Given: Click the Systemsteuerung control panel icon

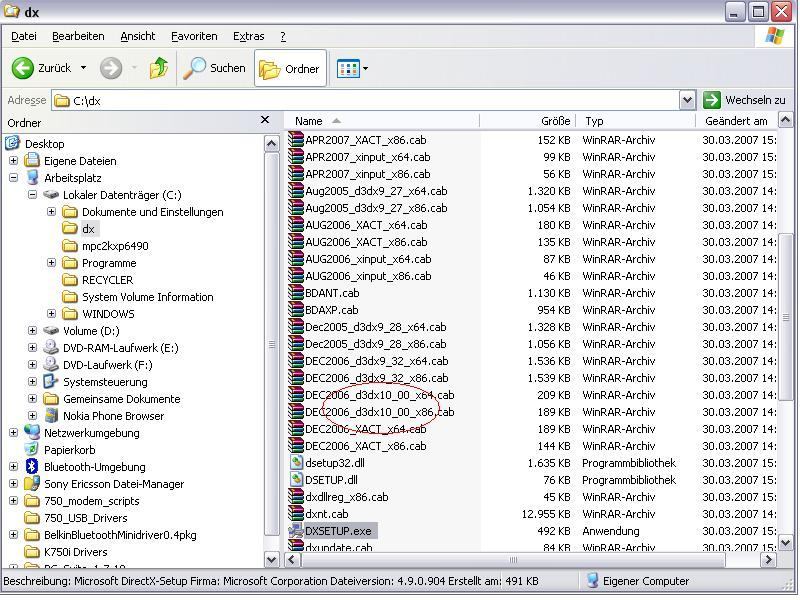Looking at the screenshot, I should pyautogui.click(x=51, y=382).
